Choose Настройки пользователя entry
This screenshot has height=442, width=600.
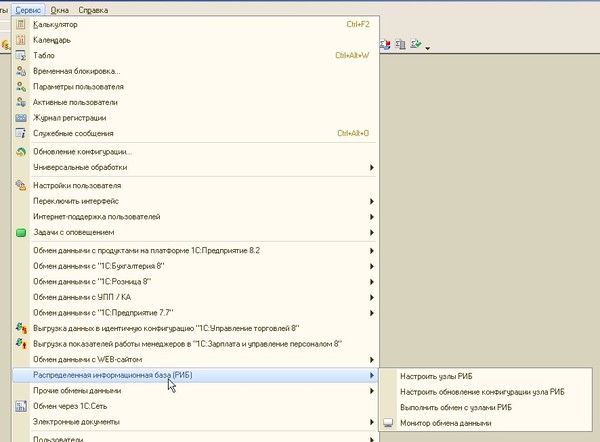pos(195,186)
